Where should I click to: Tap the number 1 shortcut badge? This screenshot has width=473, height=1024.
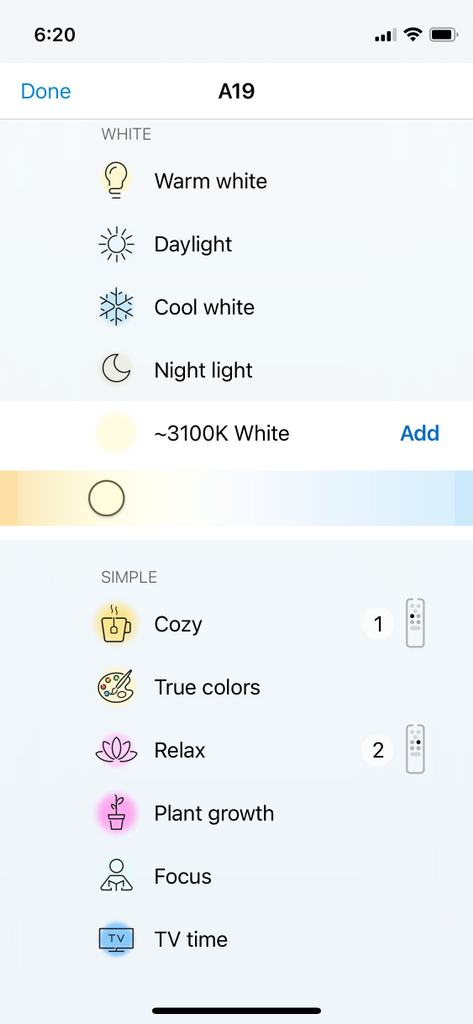[378, 624]
